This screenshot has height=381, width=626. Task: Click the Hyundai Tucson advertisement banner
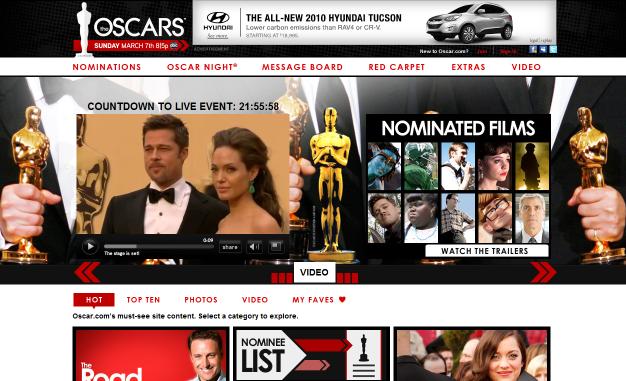click(374, 22)
